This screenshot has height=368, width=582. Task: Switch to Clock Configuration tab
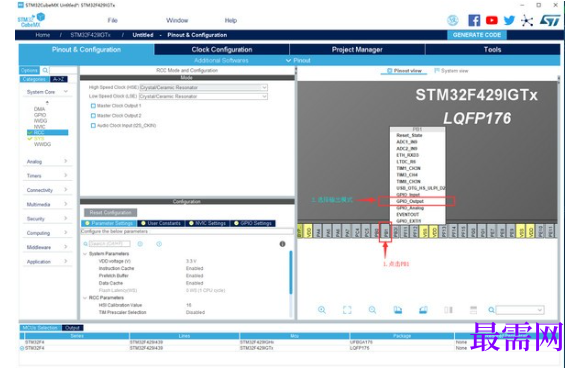[222, 49]
